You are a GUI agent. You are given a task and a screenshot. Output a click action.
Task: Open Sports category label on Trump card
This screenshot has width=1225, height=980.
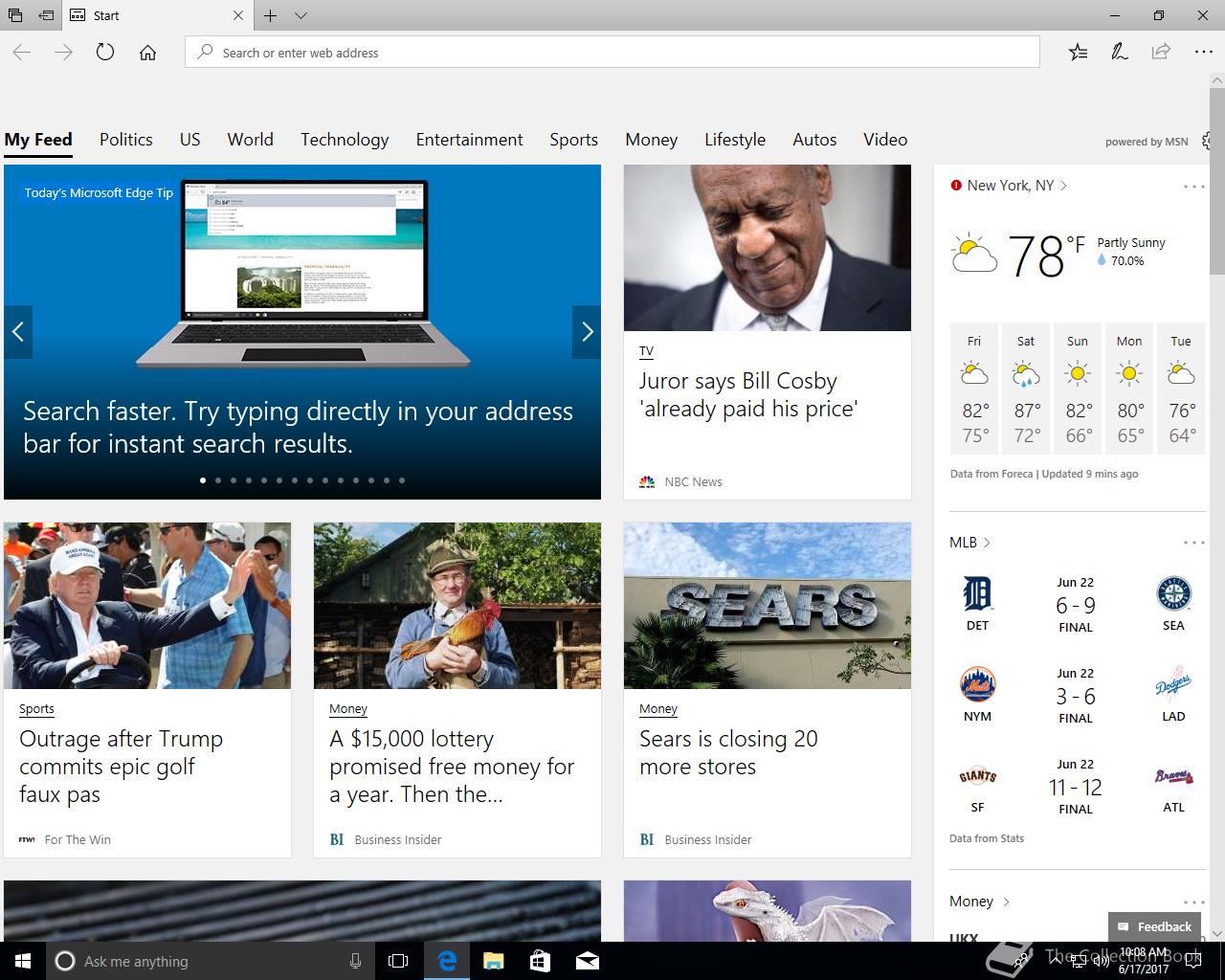(x=36, y=709)
